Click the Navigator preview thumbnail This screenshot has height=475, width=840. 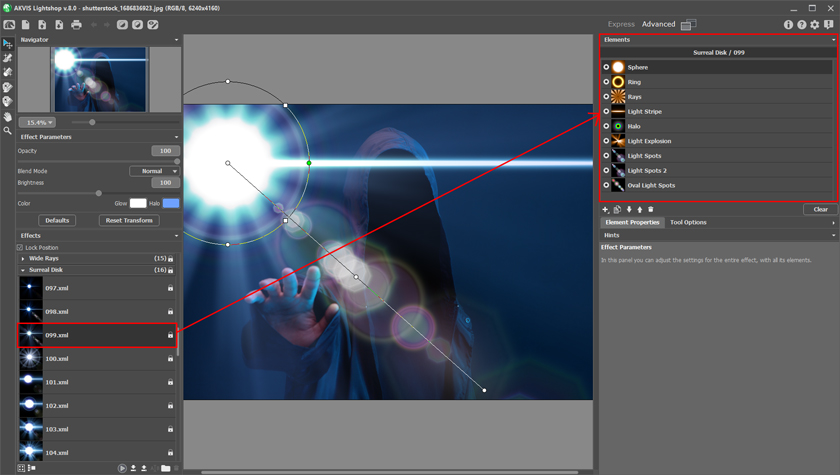[99, 79]
